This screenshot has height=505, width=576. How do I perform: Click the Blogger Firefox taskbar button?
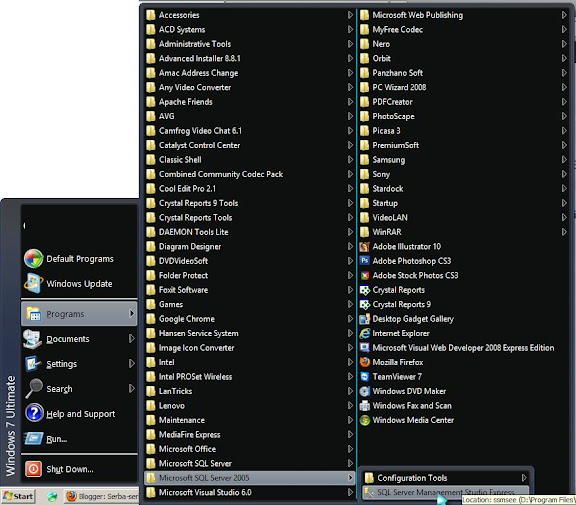click(102, 497)
